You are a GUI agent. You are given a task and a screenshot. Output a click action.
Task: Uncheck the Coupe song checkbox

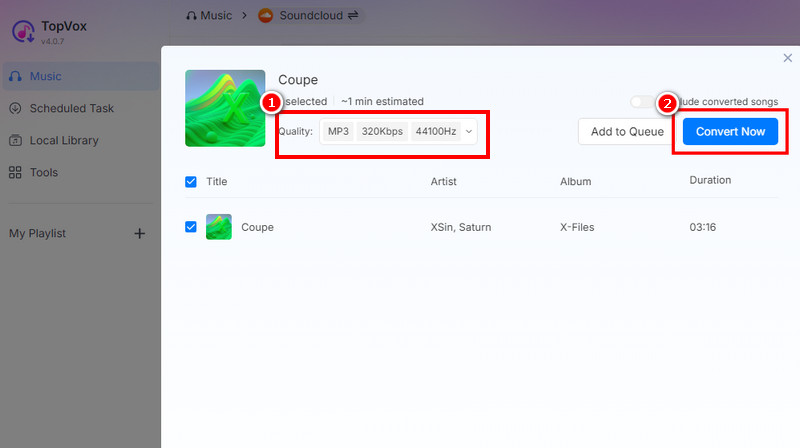tap(191, 227)
